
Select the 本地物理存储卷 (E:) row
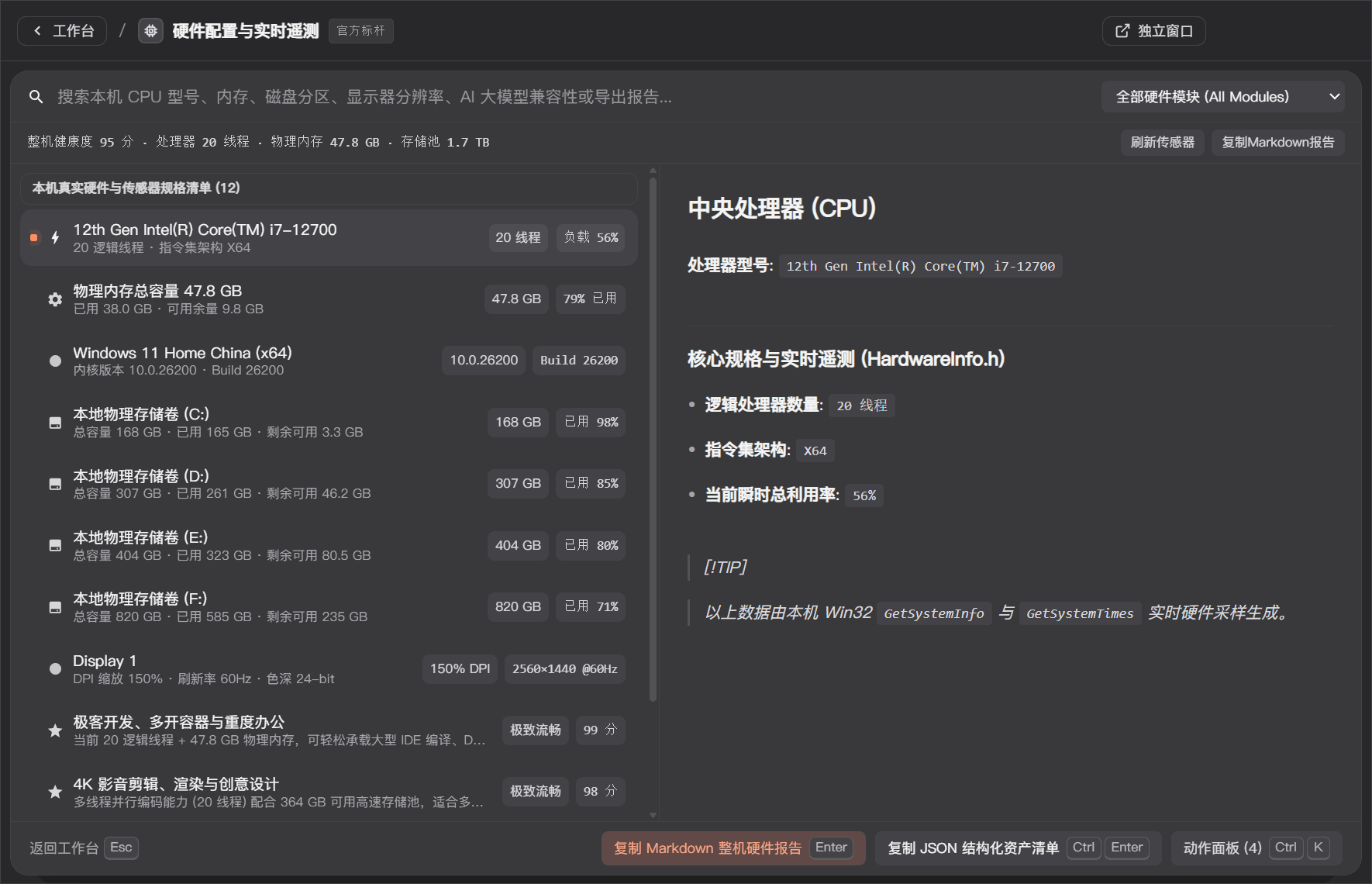point(329,545)
